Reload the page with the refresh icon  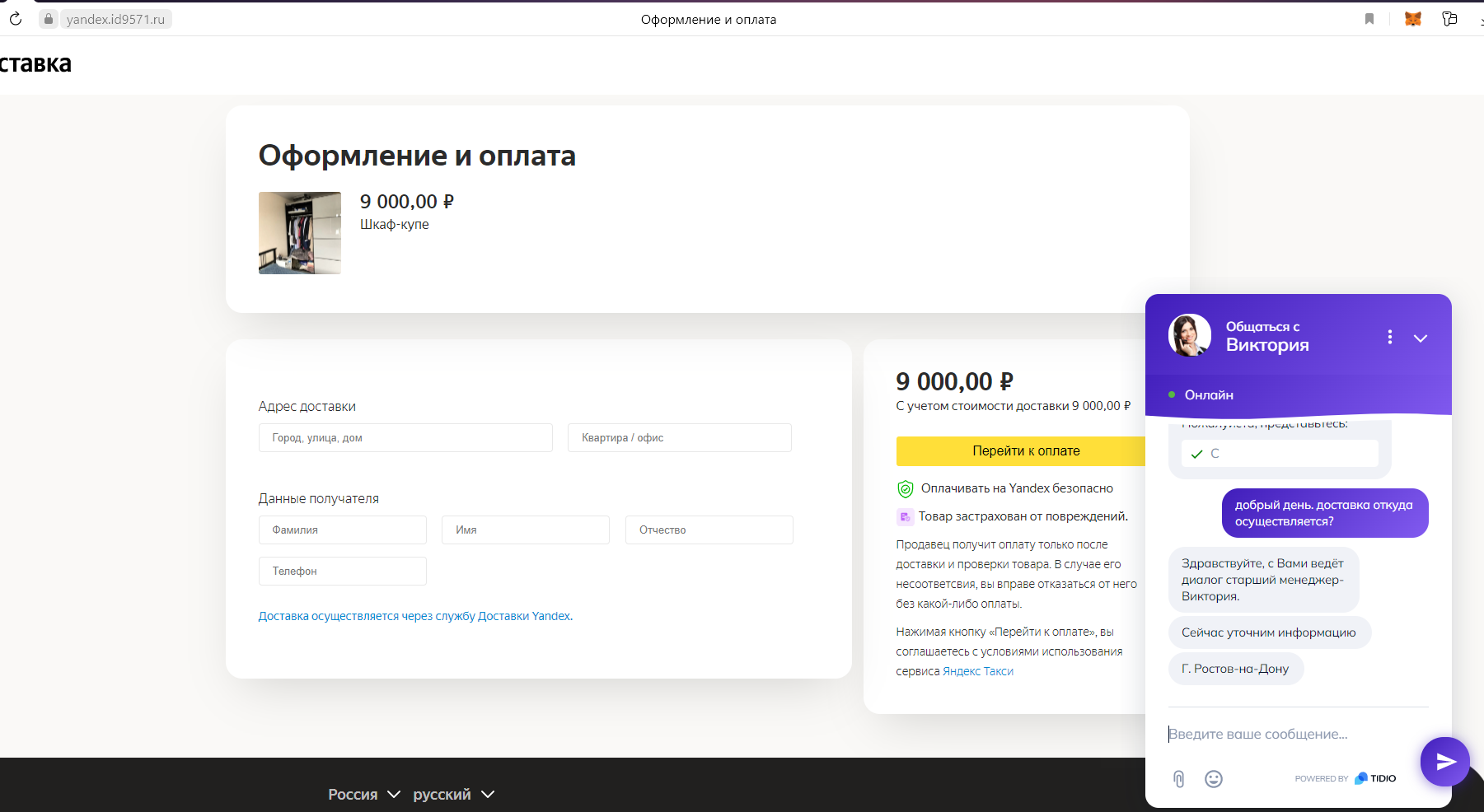point(15,19)
